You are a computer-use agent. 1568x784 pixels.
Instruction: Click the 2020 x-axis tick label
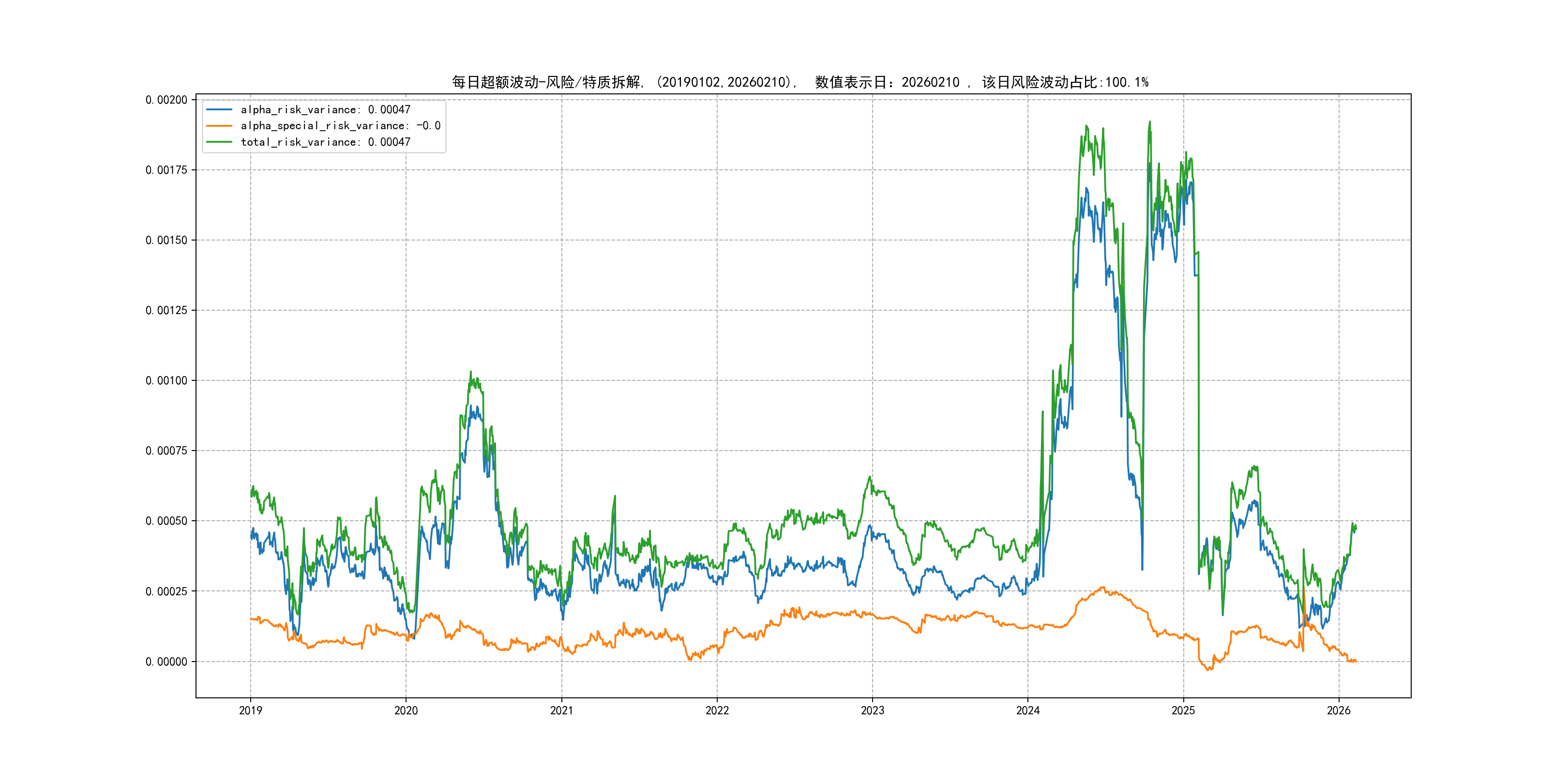[x=406, y=710]
